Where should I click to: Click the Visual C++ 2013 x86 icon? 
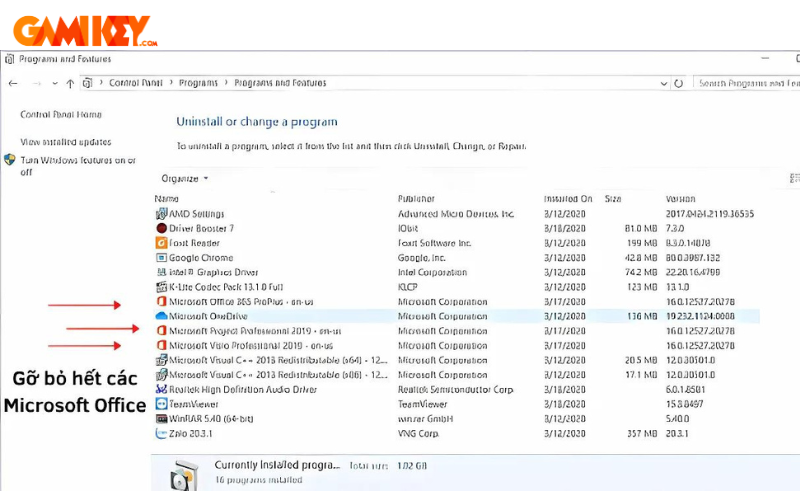[161, 375]
